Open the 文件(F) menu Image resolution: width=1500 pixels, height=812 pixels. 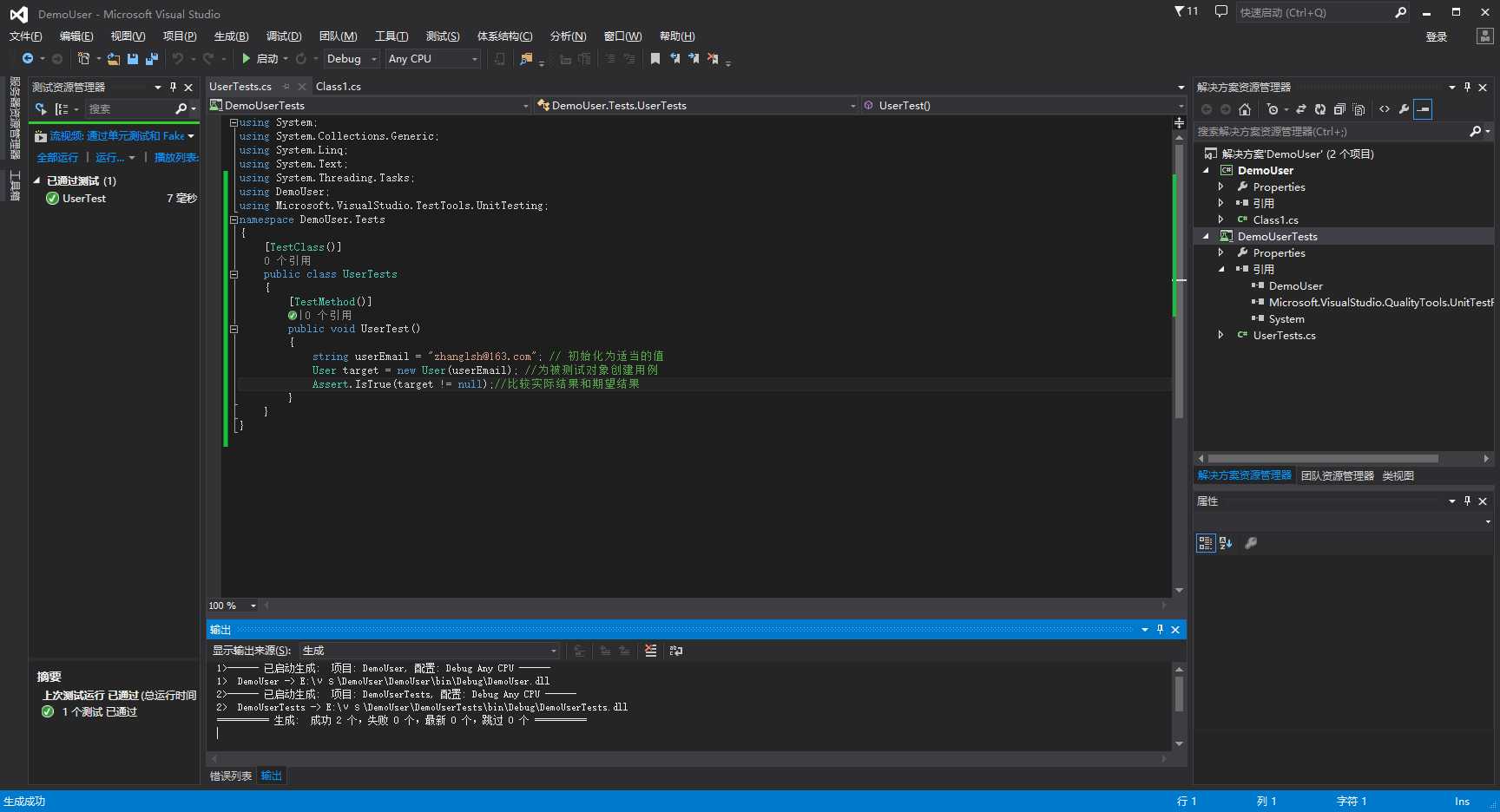click(25, 36)
